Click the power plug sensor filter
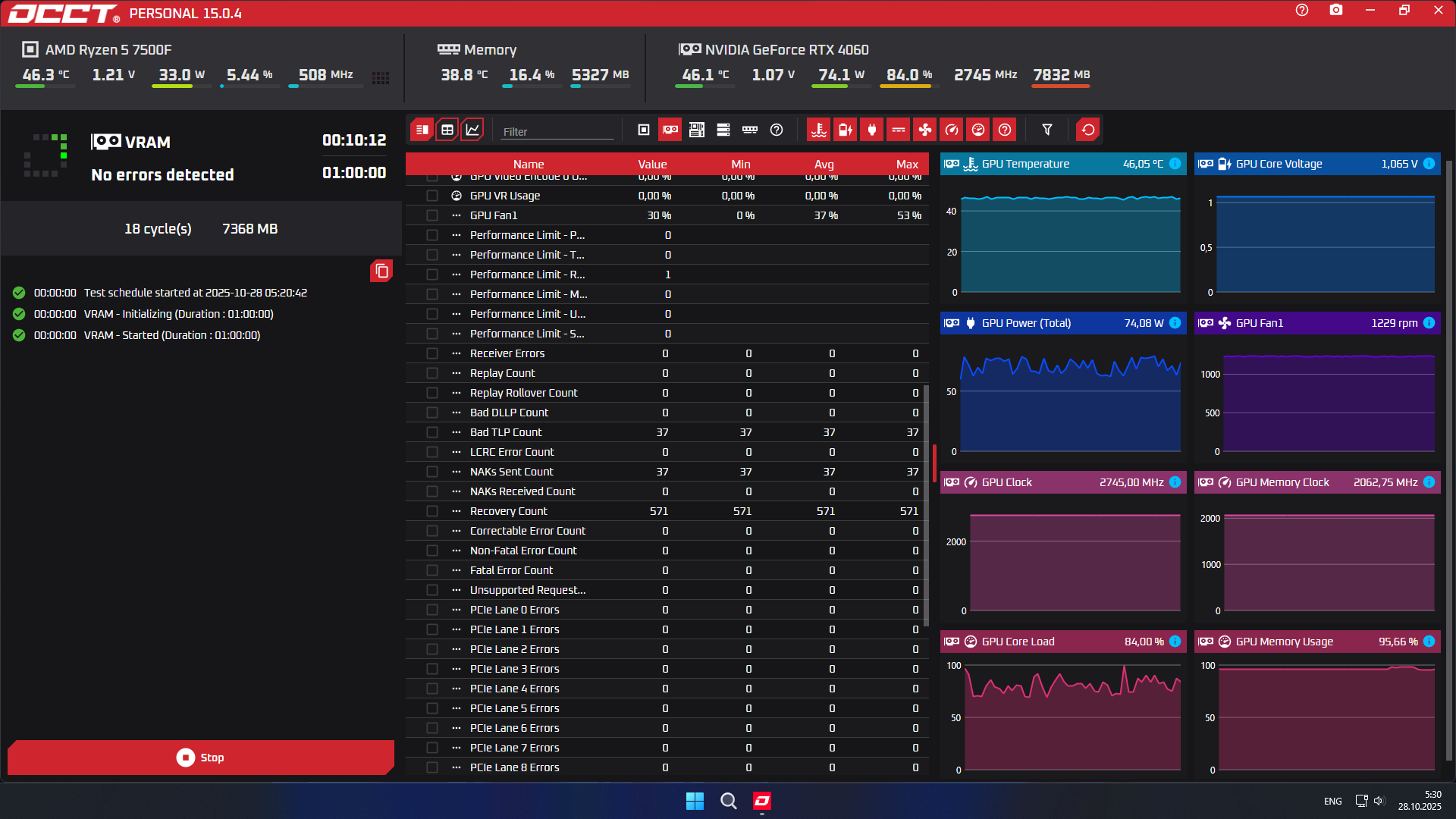Image resolution: width=1456 pixels, height=819 pixels. click(x=872, y=130)
